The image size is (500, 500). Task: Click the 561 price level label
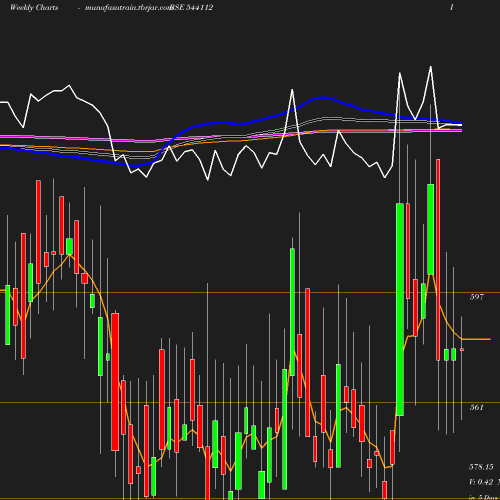[477, 407]
